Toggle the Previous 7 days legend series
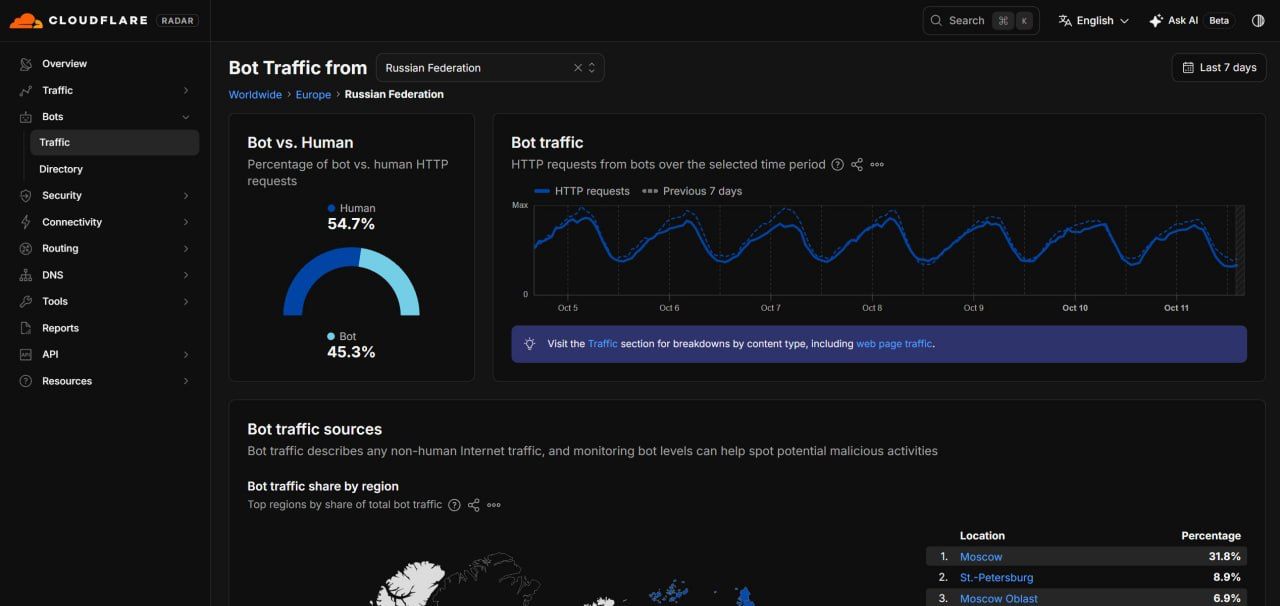Screen dimensions: 1280x606 (692, 191)
